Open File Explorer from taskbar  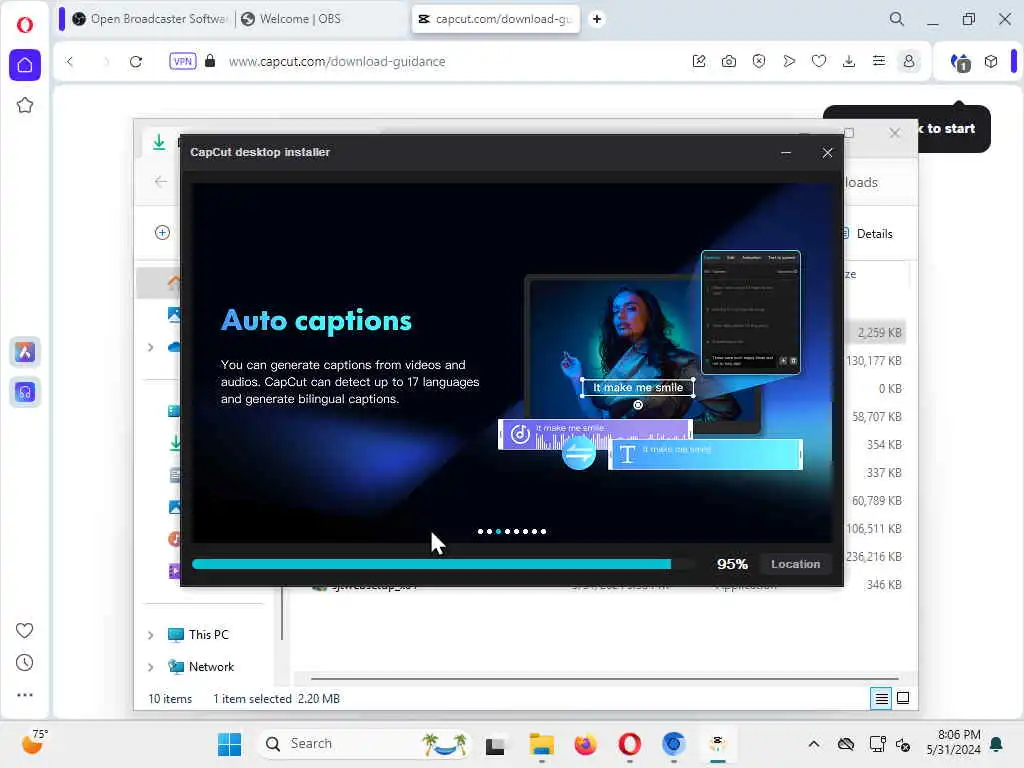541,744
